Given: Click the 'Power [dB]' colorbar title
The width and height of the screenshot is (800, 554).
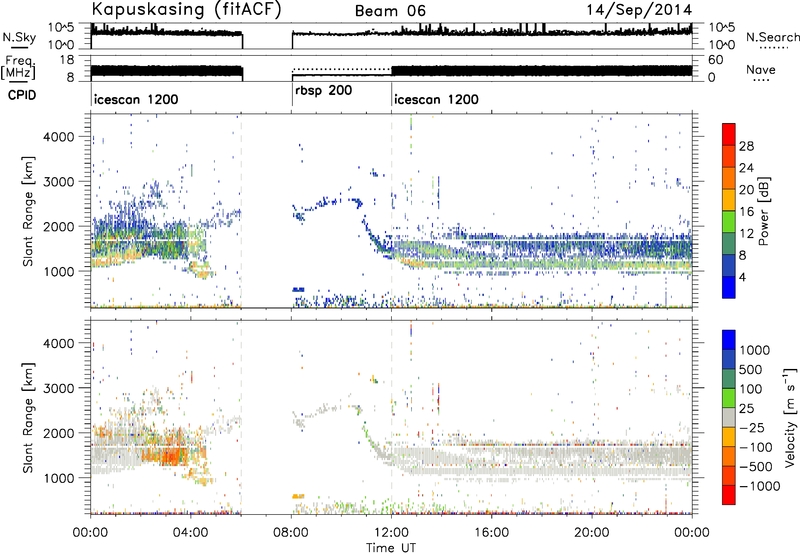Looking at the screenshot, I should tap(763, 211).
